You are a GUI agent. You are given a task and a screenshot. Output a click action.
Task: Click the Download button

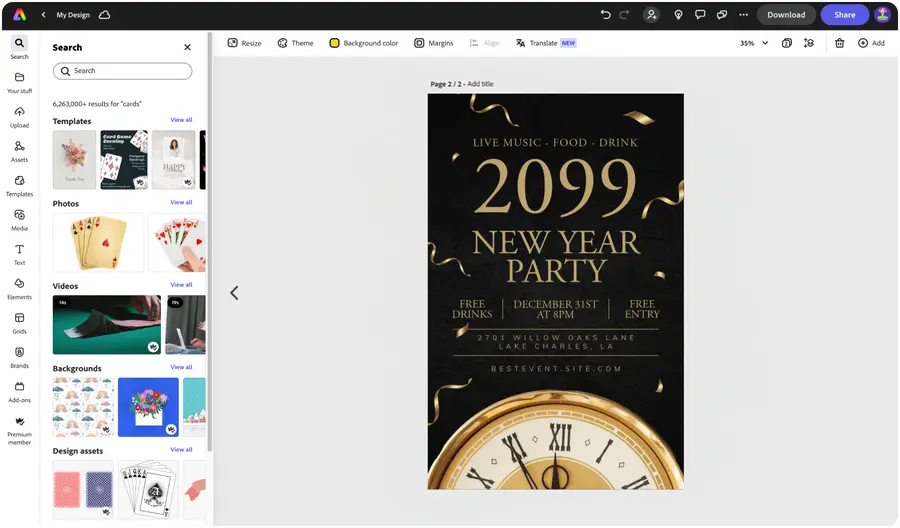786,15
